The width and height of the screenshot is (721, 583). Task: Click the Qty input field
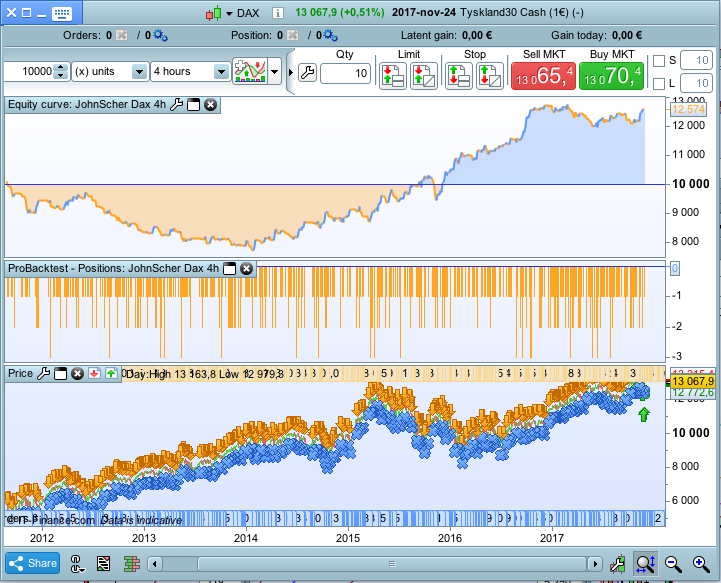coord(345,73)
